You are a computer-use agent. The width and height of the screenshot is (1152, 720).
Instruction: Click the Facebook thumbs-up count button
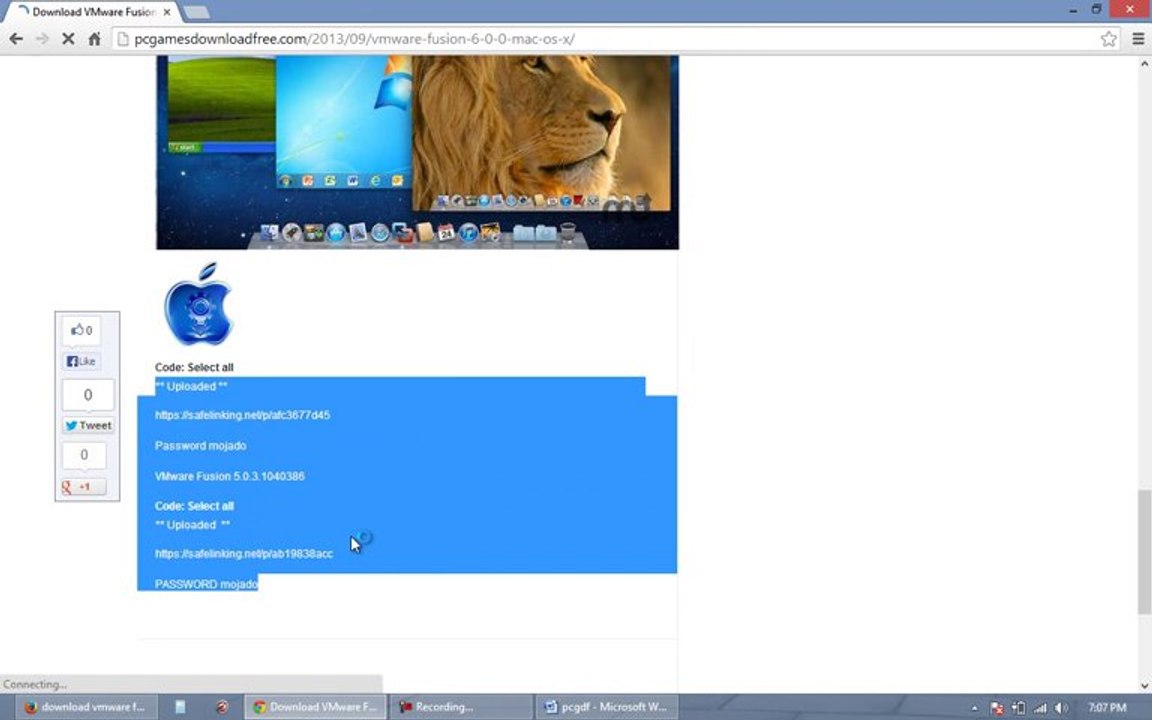pyautogui.click(x=82, y=330)
